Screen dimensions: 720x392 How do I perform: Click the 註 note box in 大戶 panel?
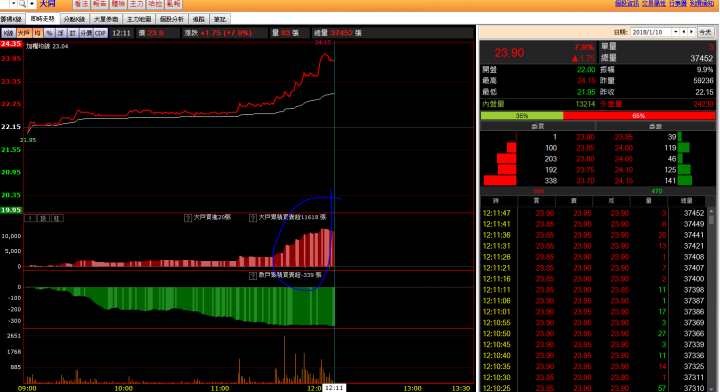[x=57, y=218]
